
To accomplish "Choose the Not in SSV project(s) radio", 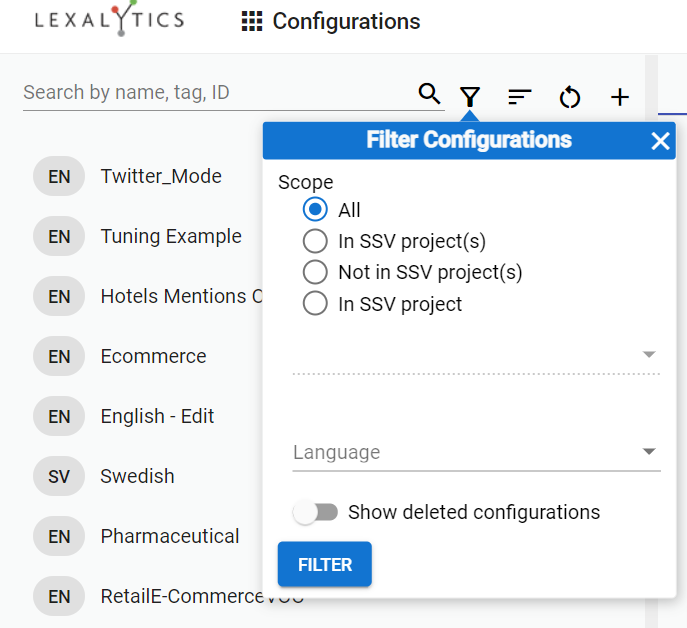I will click(x=315, y=272).
